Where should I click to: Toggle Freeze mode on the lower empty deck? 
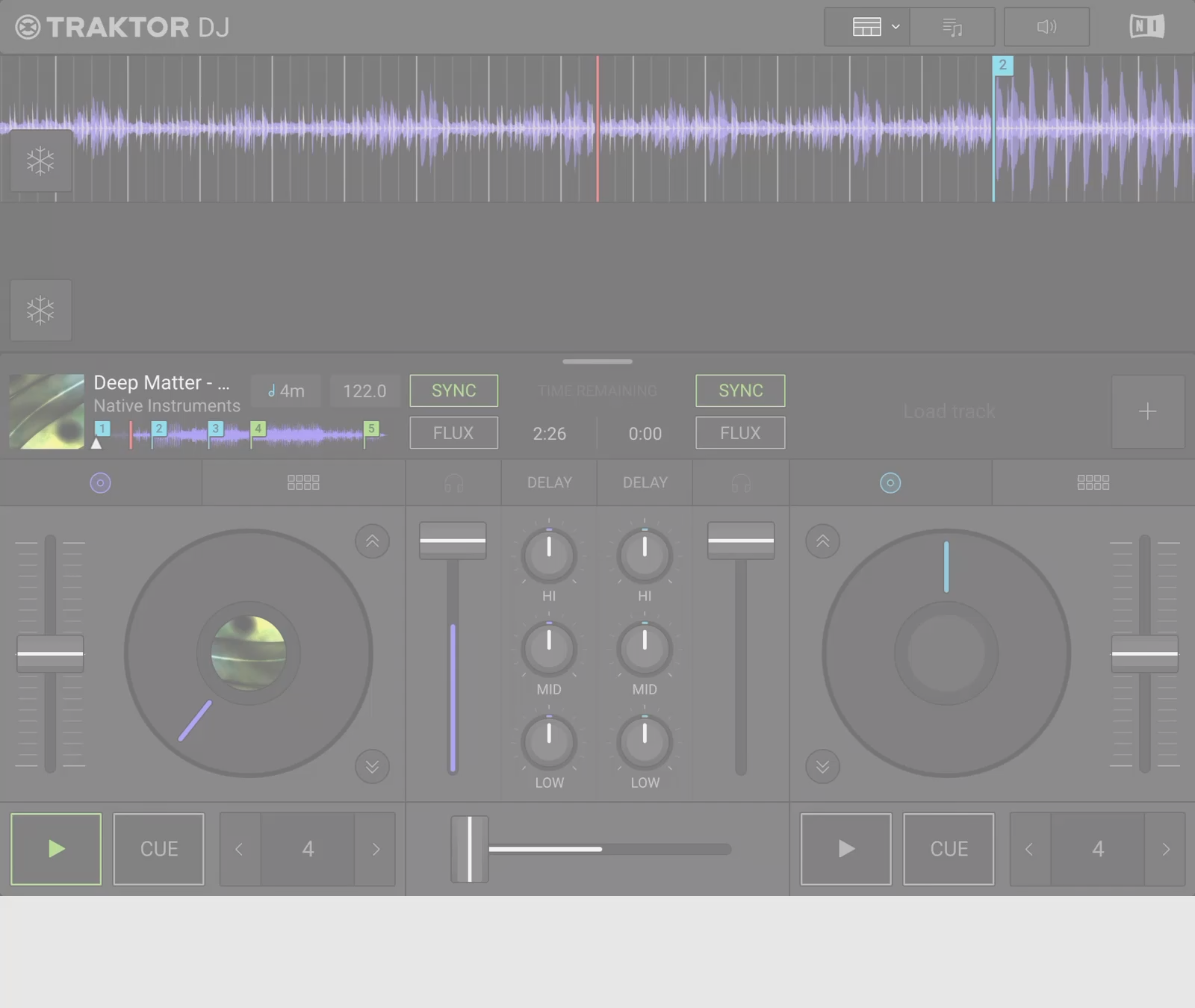(41, 310)
